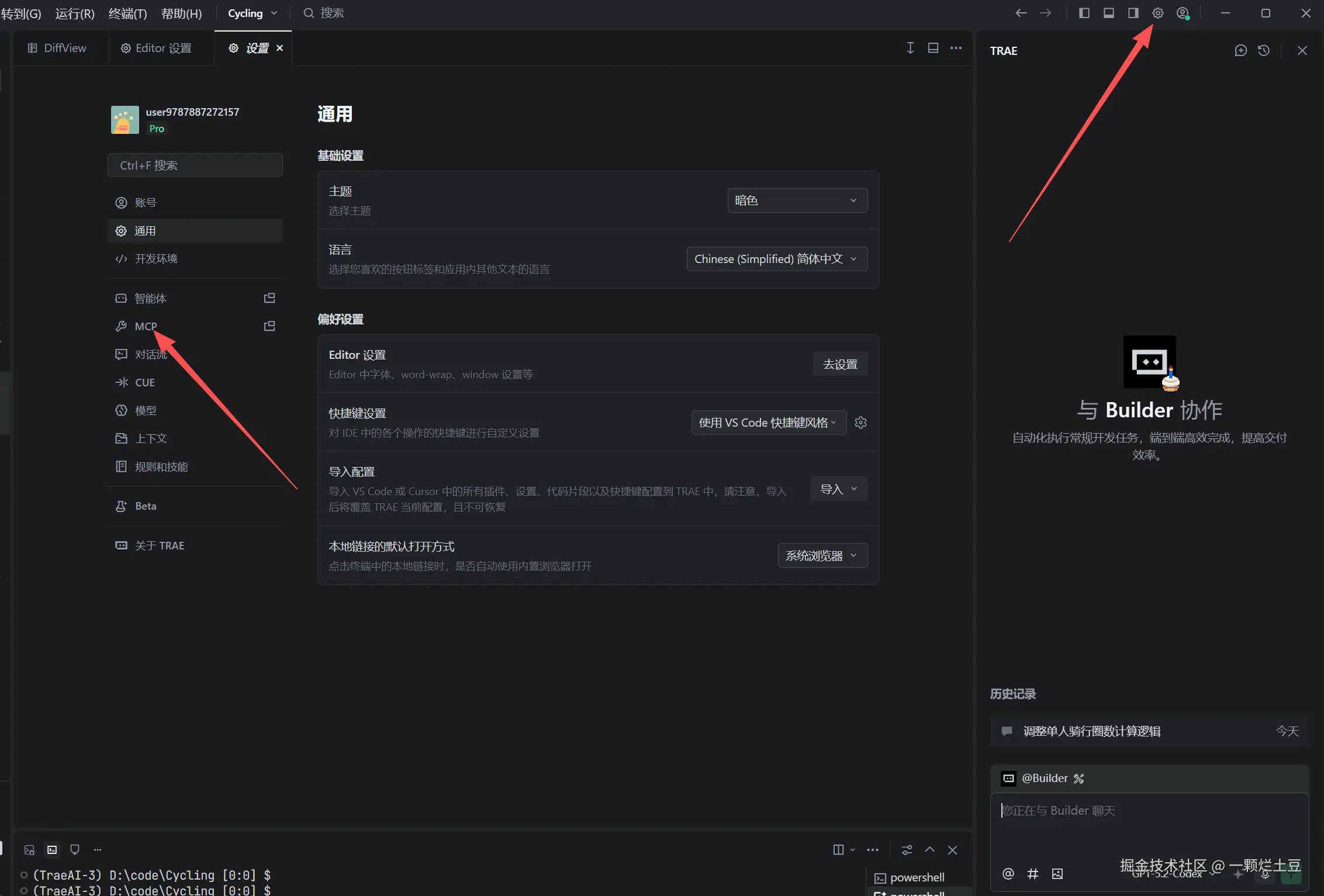This screenshot has width=1324, height=896.
Task: Switch to the DiffView tab
Action: (57, 48)
